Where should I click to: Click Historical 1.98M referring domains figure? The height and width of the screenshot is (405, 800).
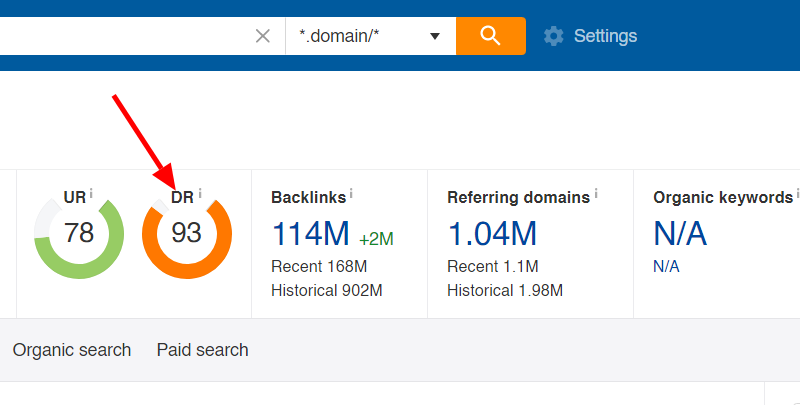pyautogui.click(x=505, y=291)
